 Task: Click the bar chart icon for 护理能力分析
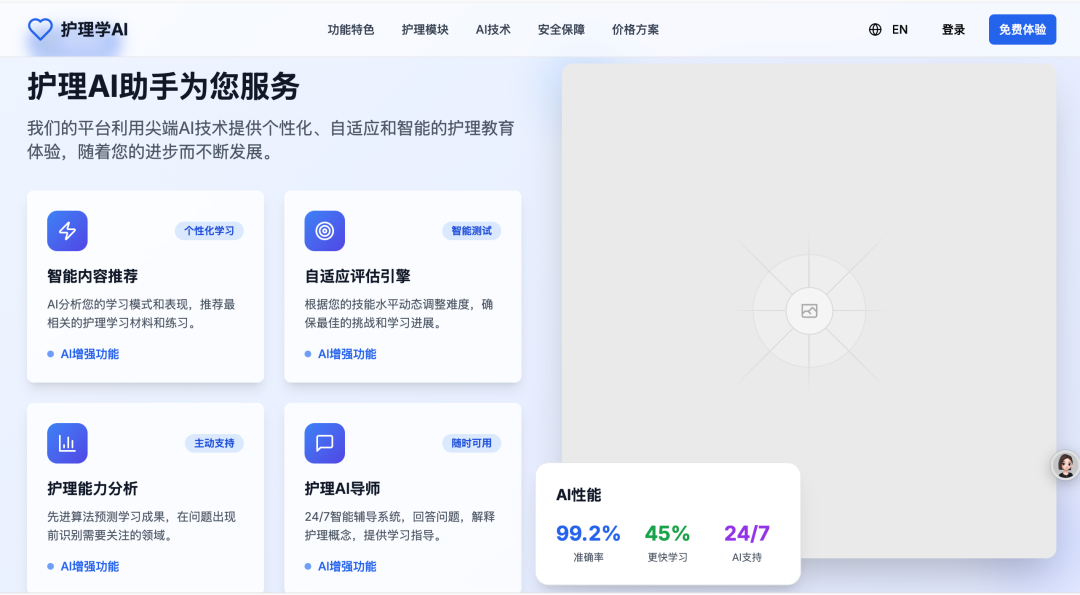67,443
